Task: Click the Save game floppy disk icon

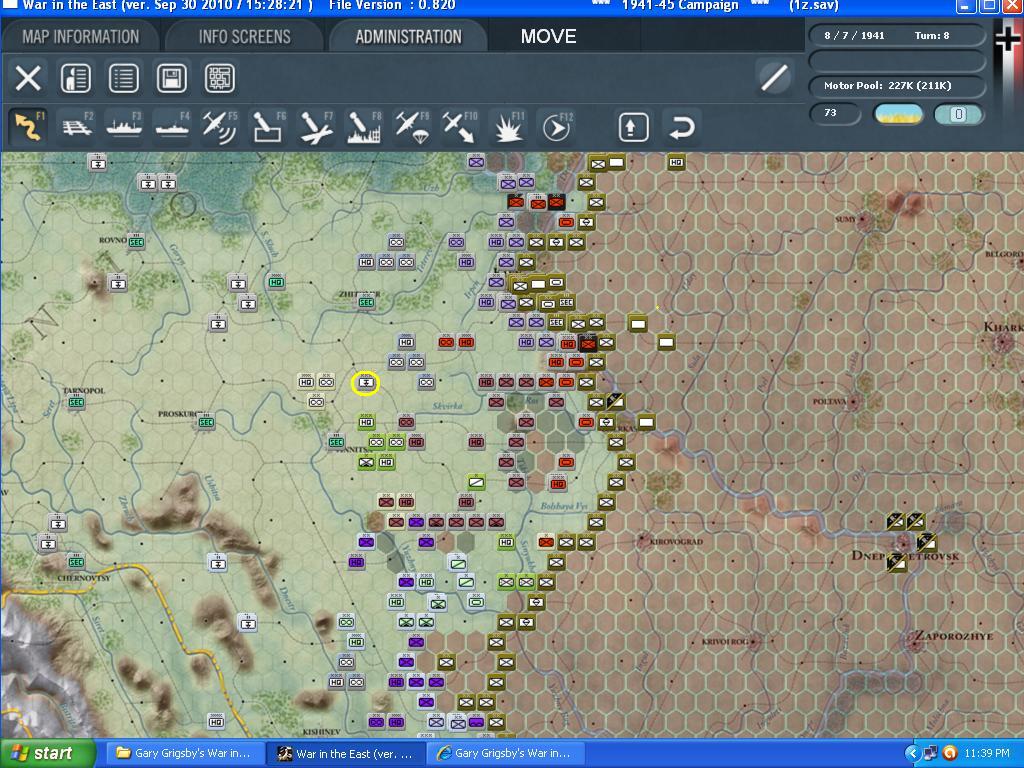Action: tap(172, 78)
